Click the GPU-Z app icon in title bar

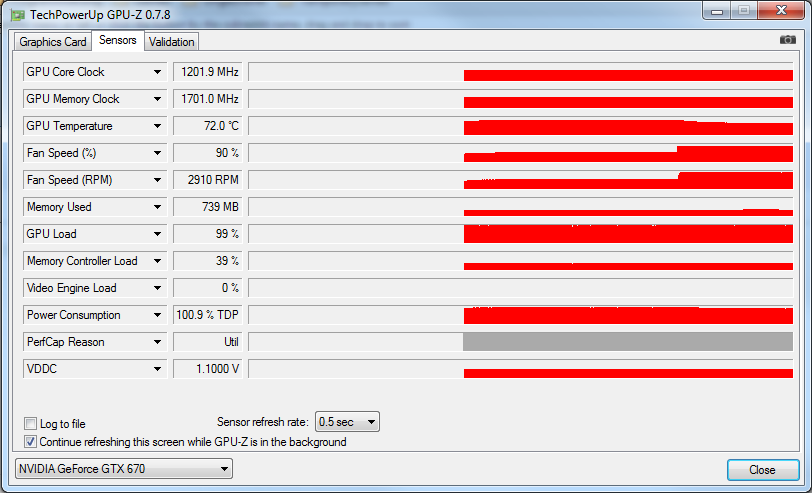coord(18,14)
